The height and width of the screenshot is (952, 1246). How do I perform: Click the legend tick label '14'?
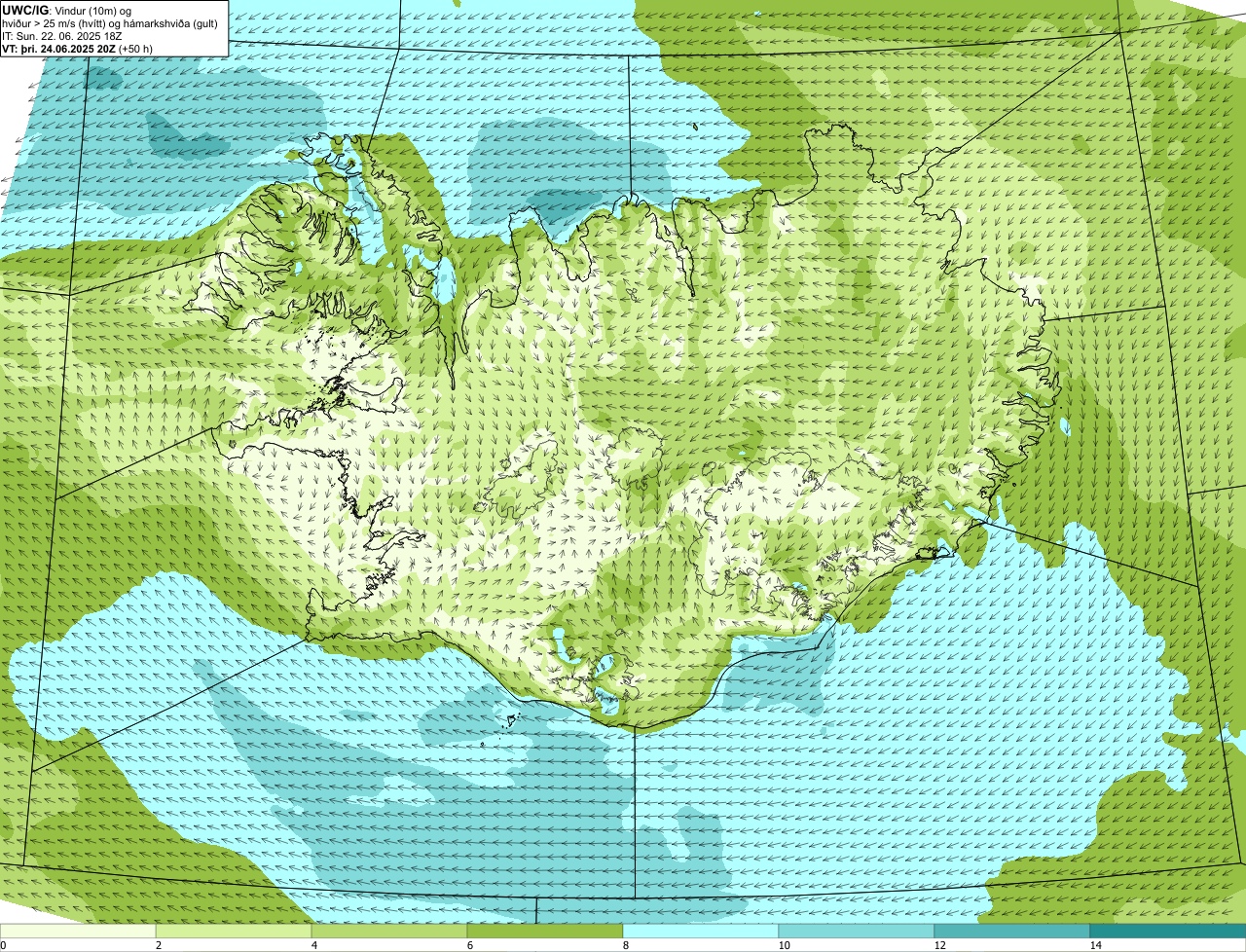point(1095,945)
